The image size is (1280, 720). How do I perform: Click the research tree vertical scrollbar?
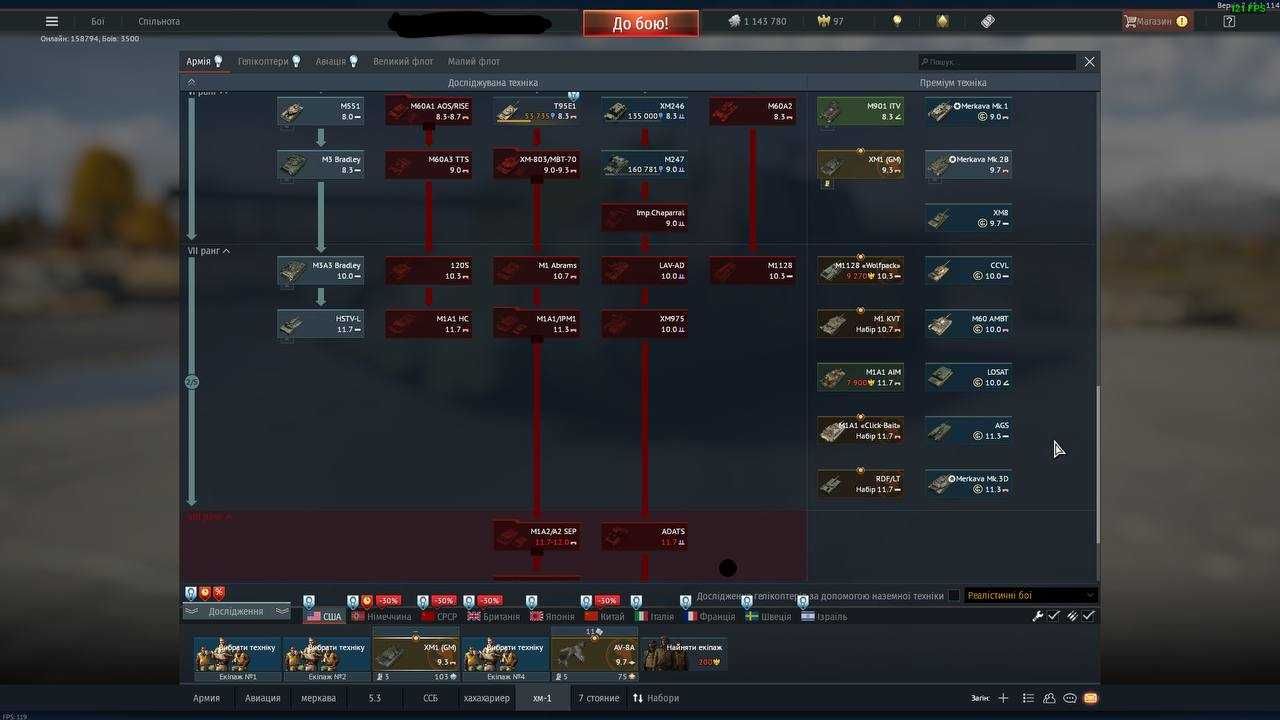coord(1098,464)
